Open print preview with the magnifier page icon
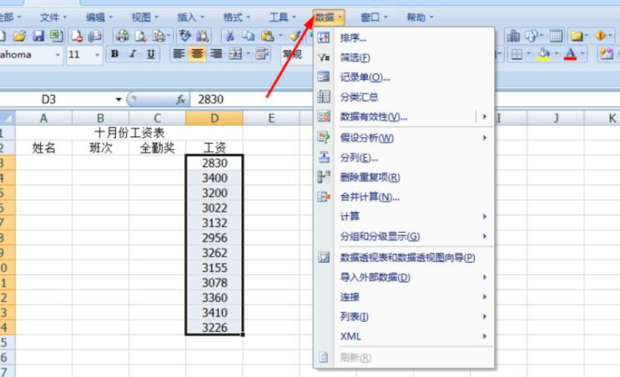 coord(140,36)
